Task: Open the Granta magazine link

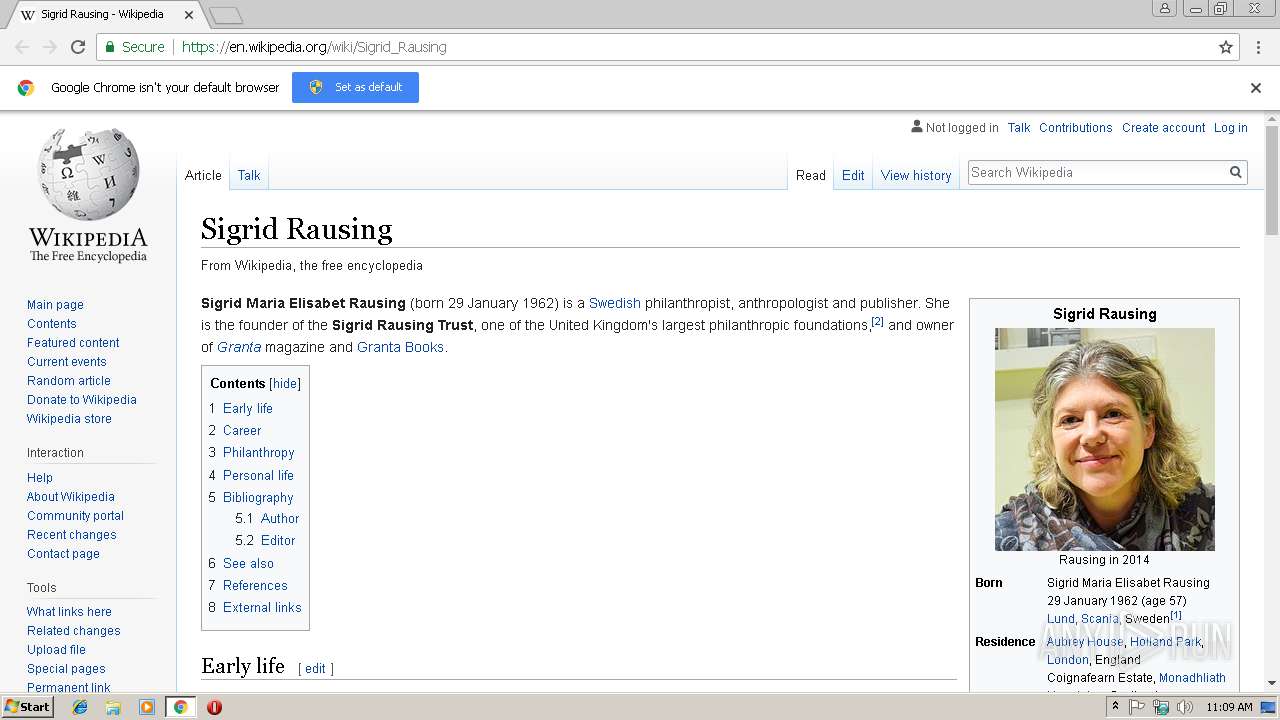Action: coord(239,347)
